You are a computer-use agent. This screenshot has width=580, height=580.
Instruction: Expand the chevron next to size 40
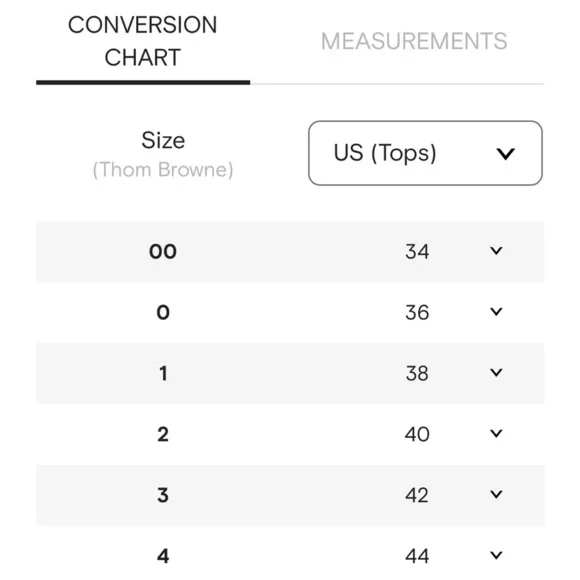496,433
